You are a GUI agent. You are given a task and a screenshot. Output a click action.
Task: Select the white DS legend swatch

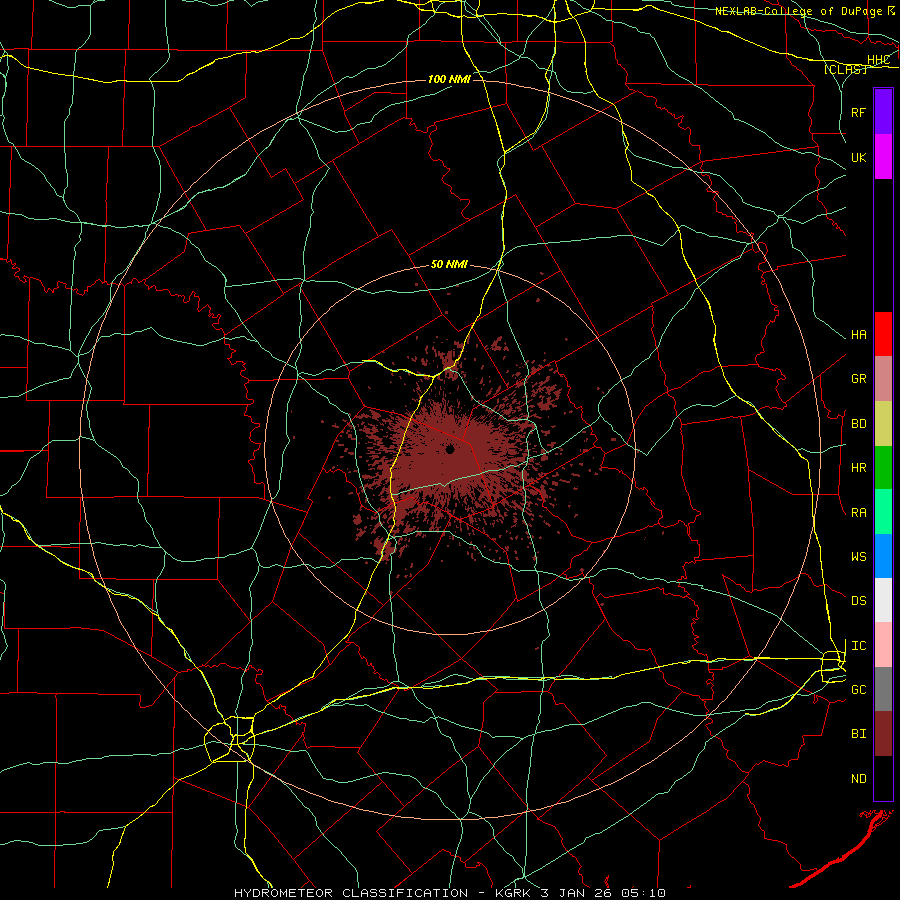(x=883, y=600)
